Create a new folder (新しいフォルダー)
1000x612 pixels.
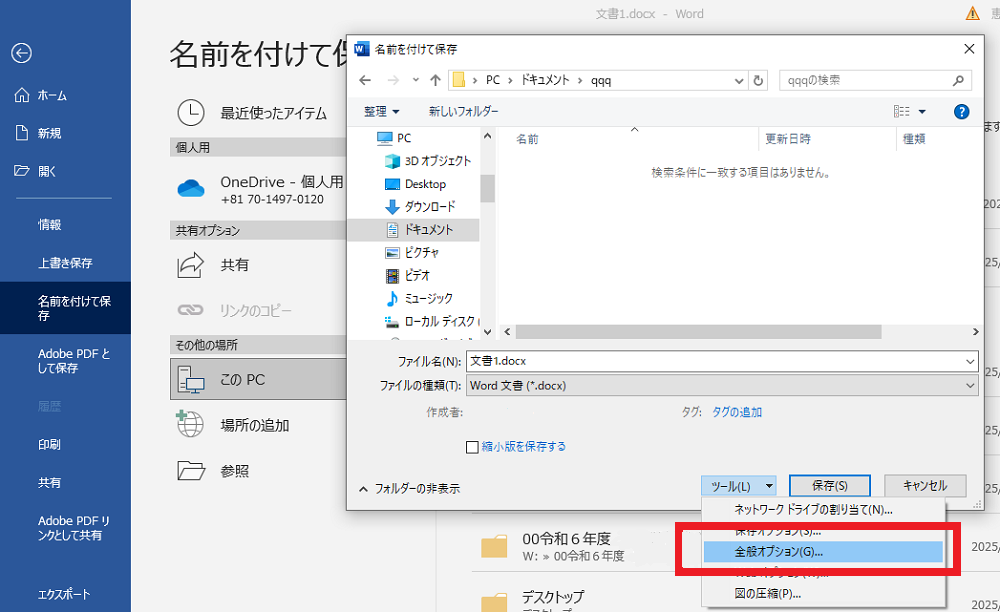point(464,112)
